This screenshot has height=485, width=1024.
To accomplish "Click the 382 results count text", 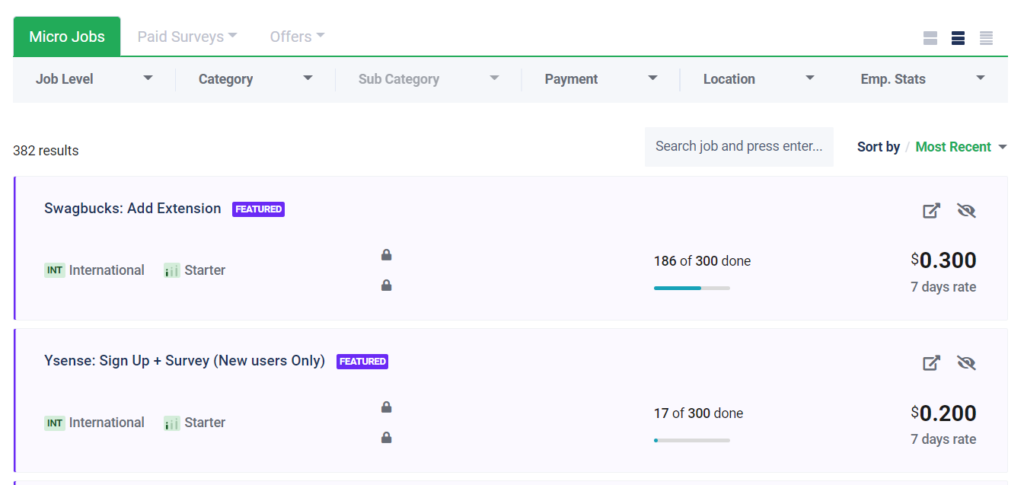I will point(46,151).
